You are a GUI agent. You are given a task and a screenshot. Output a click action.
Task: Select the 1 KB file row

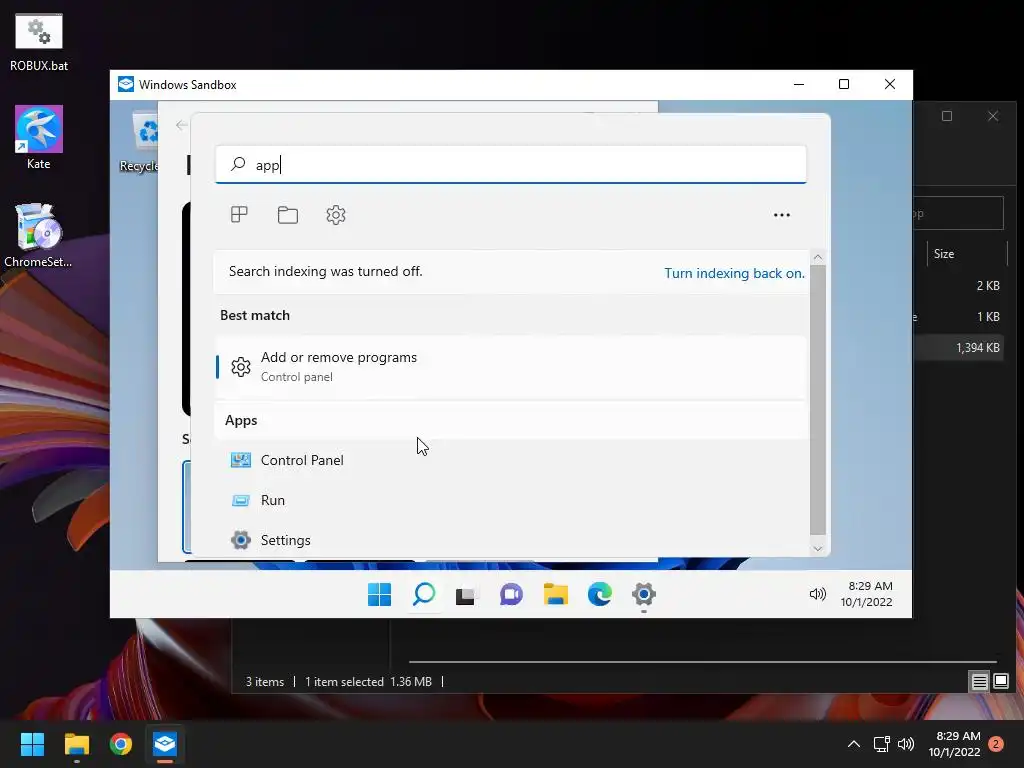tap(958, 317)
